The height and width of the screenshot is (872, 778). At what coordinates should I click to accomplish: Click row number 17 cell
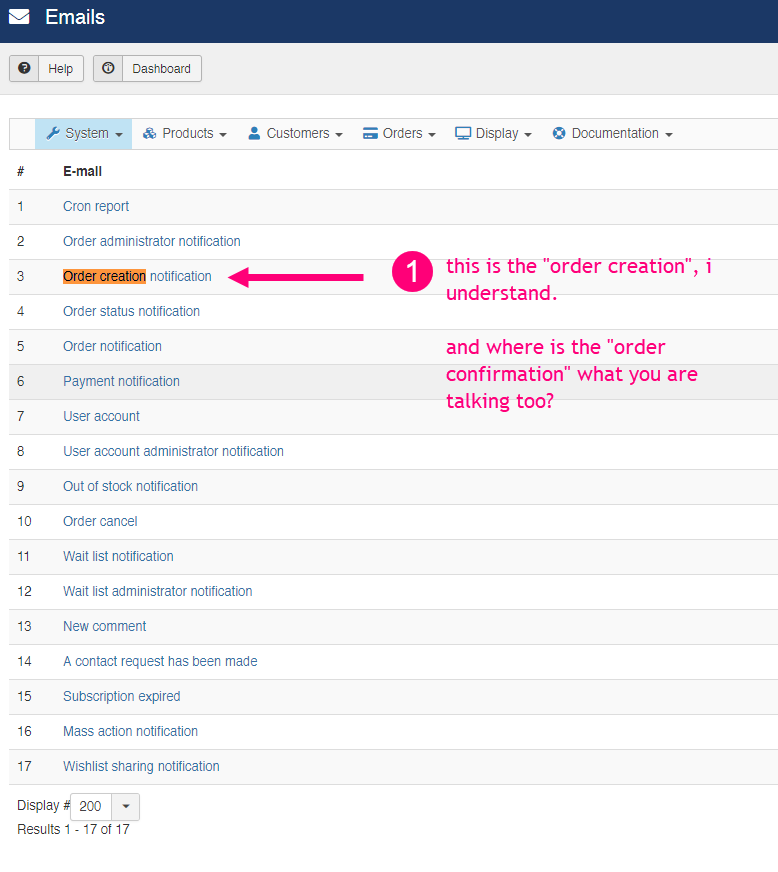click(x=24, y=767)
